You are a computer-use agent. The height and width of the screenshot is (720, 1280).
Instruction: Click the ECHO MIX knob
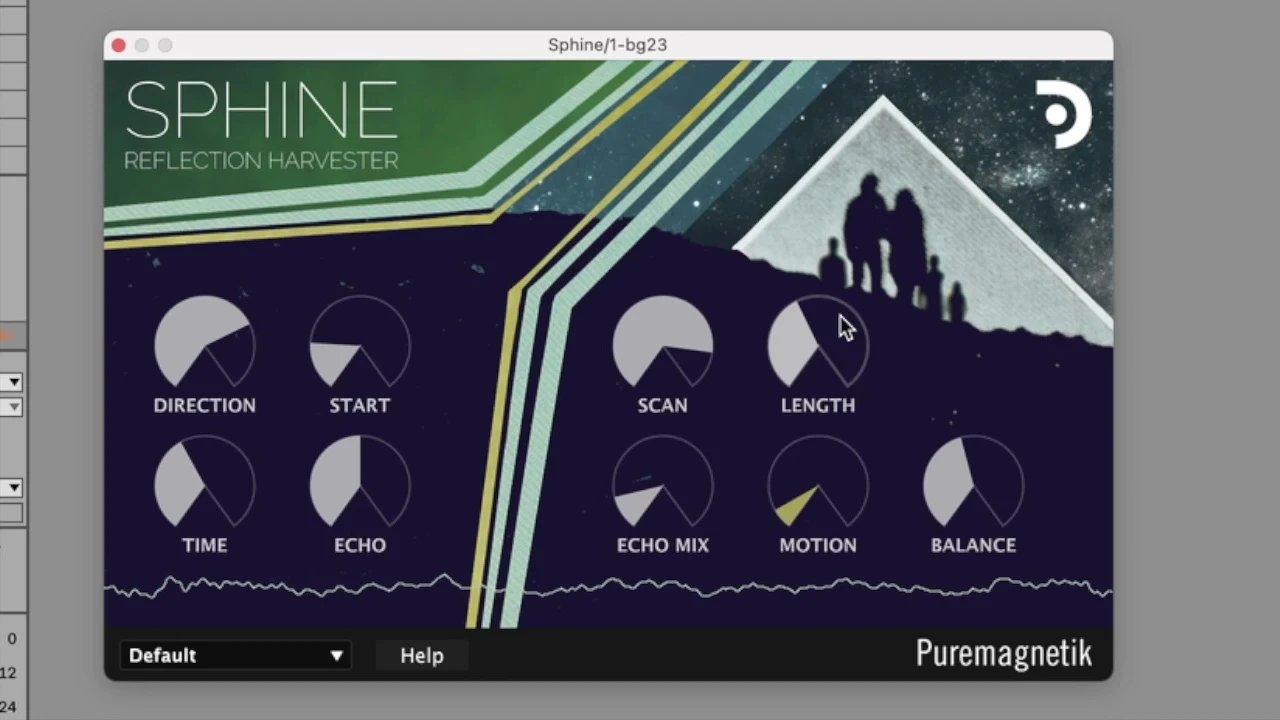tap(663, 482)
